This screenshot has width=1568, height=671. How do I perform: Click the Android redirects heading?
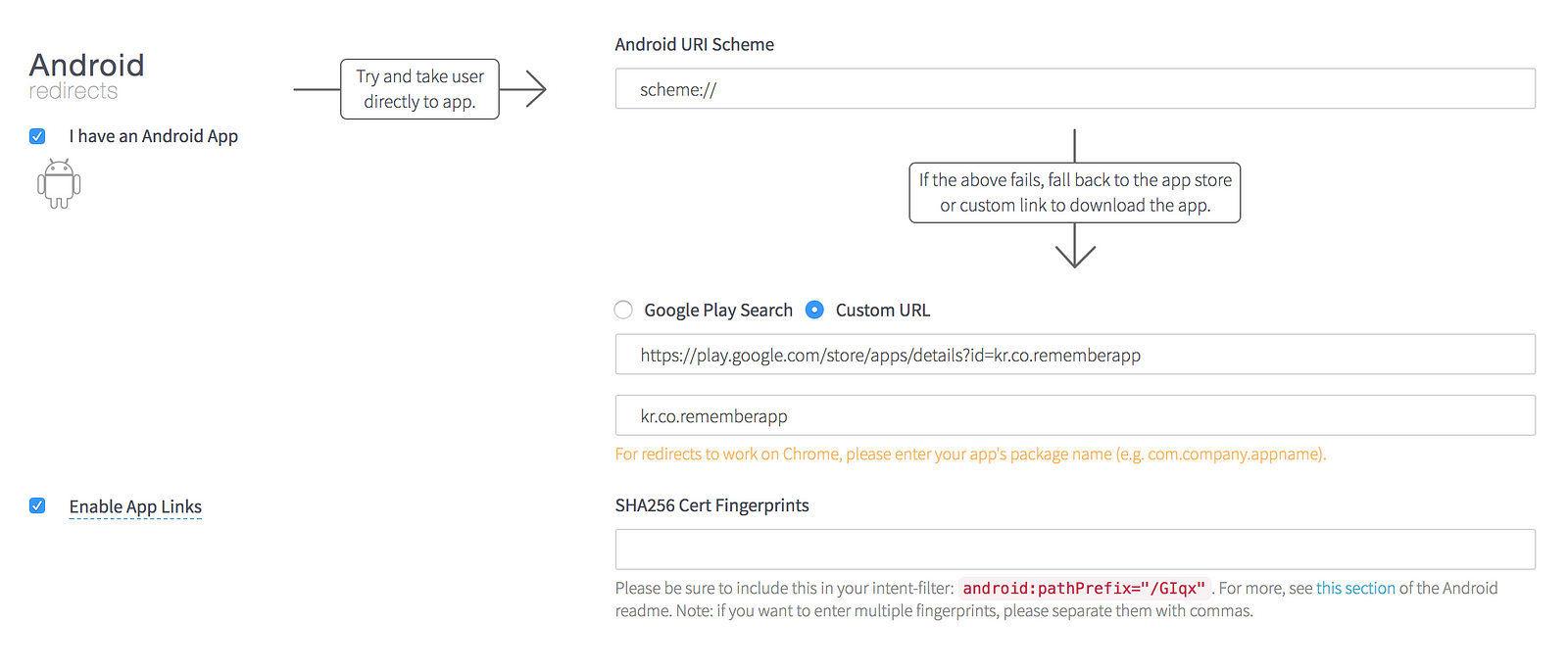point(87,76)
